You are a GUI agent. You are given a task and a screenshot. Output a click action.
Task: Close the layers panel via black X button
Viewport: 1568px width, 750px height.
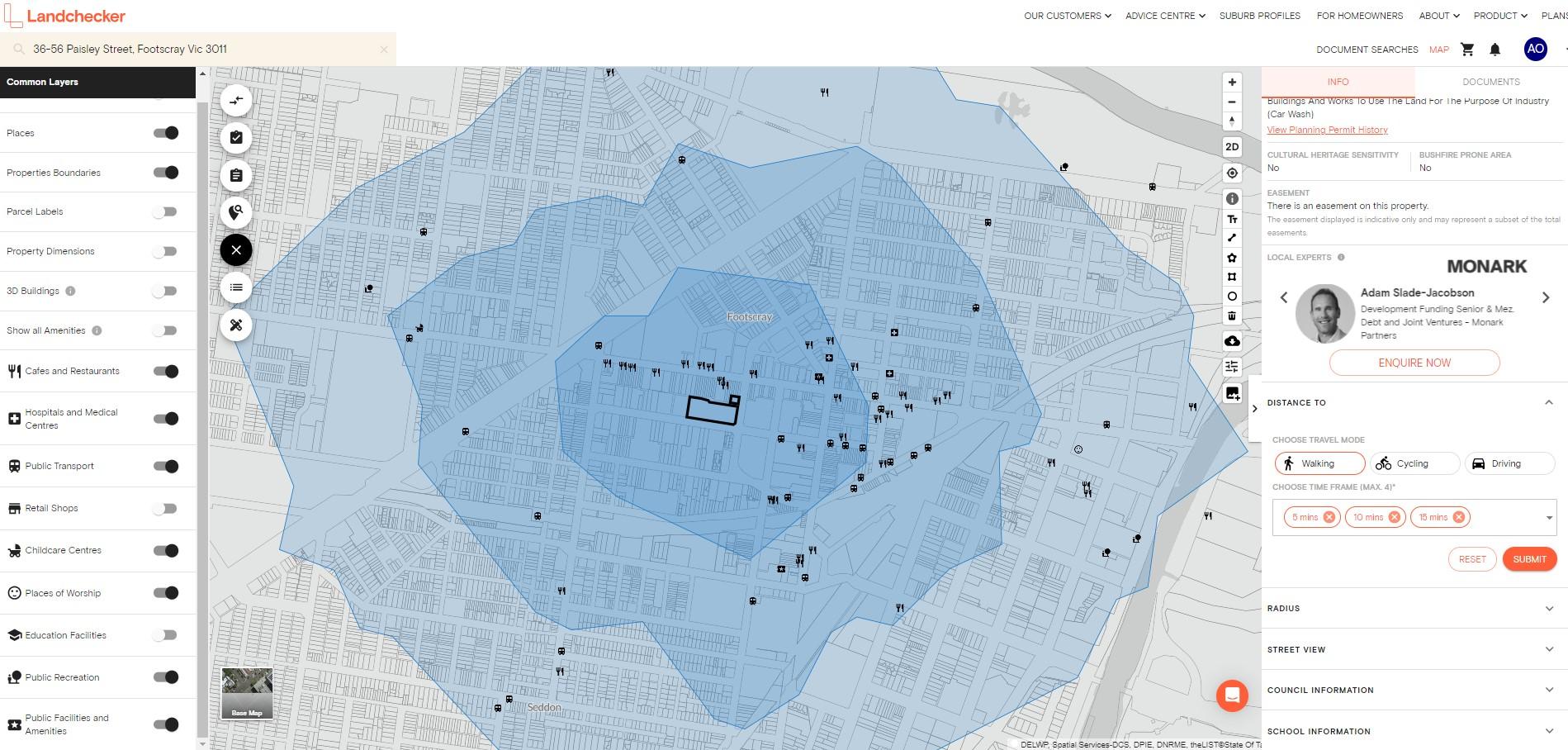click(x=236, y=249)
